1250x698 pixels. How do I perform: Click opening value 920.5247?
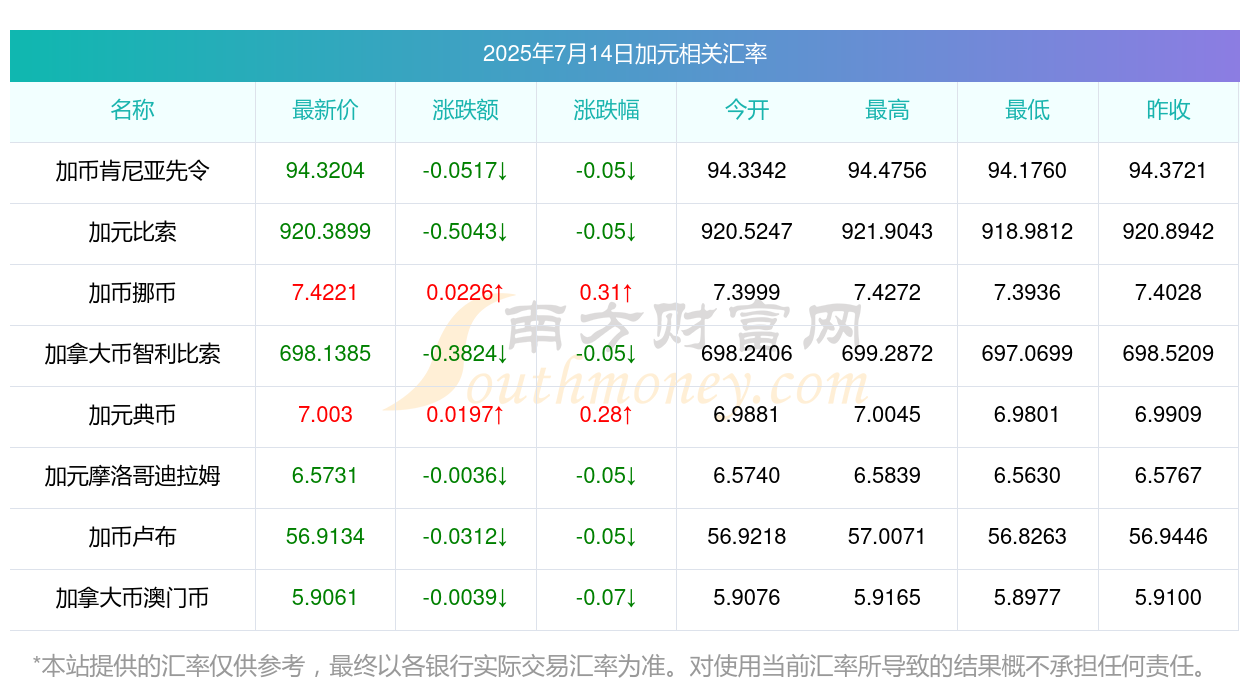pyautogui.click(x=747, y=232)
